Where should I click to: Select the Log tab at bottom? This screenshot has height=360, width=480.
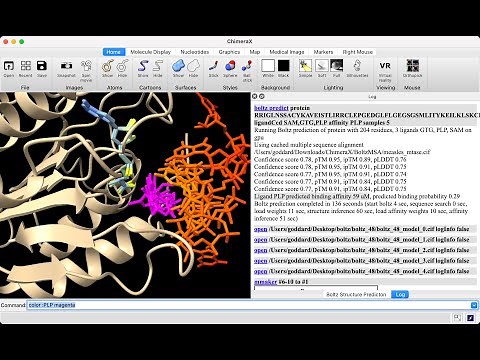(x=400, y=295)
